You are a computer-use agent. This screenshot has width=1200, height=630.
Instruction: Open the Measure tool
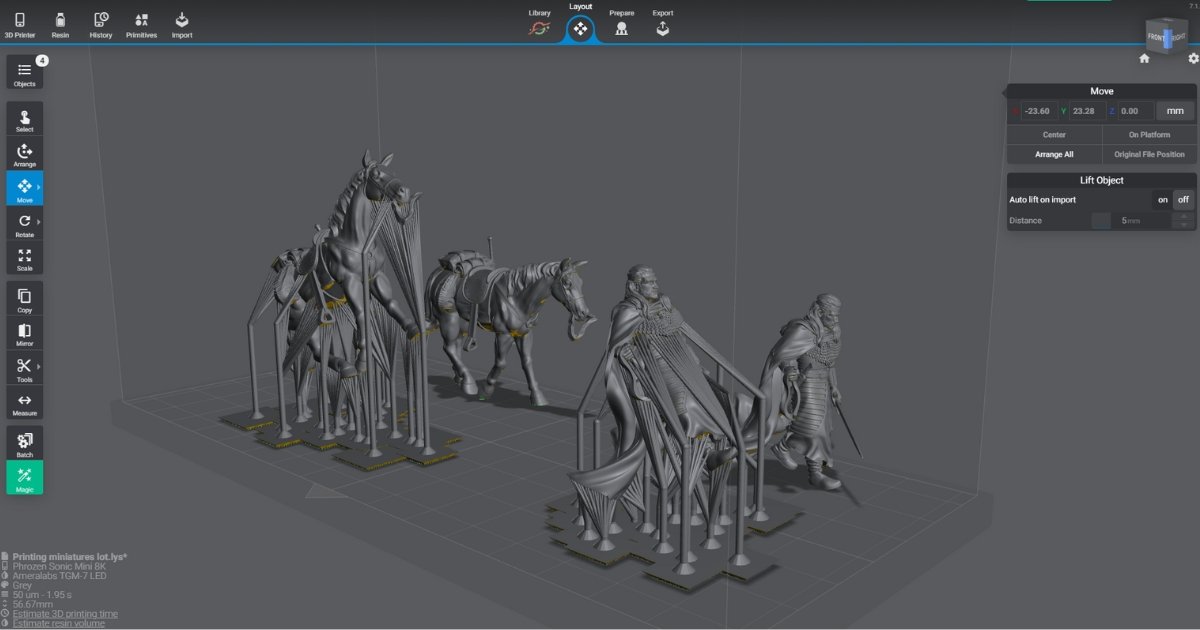point(24,400)
